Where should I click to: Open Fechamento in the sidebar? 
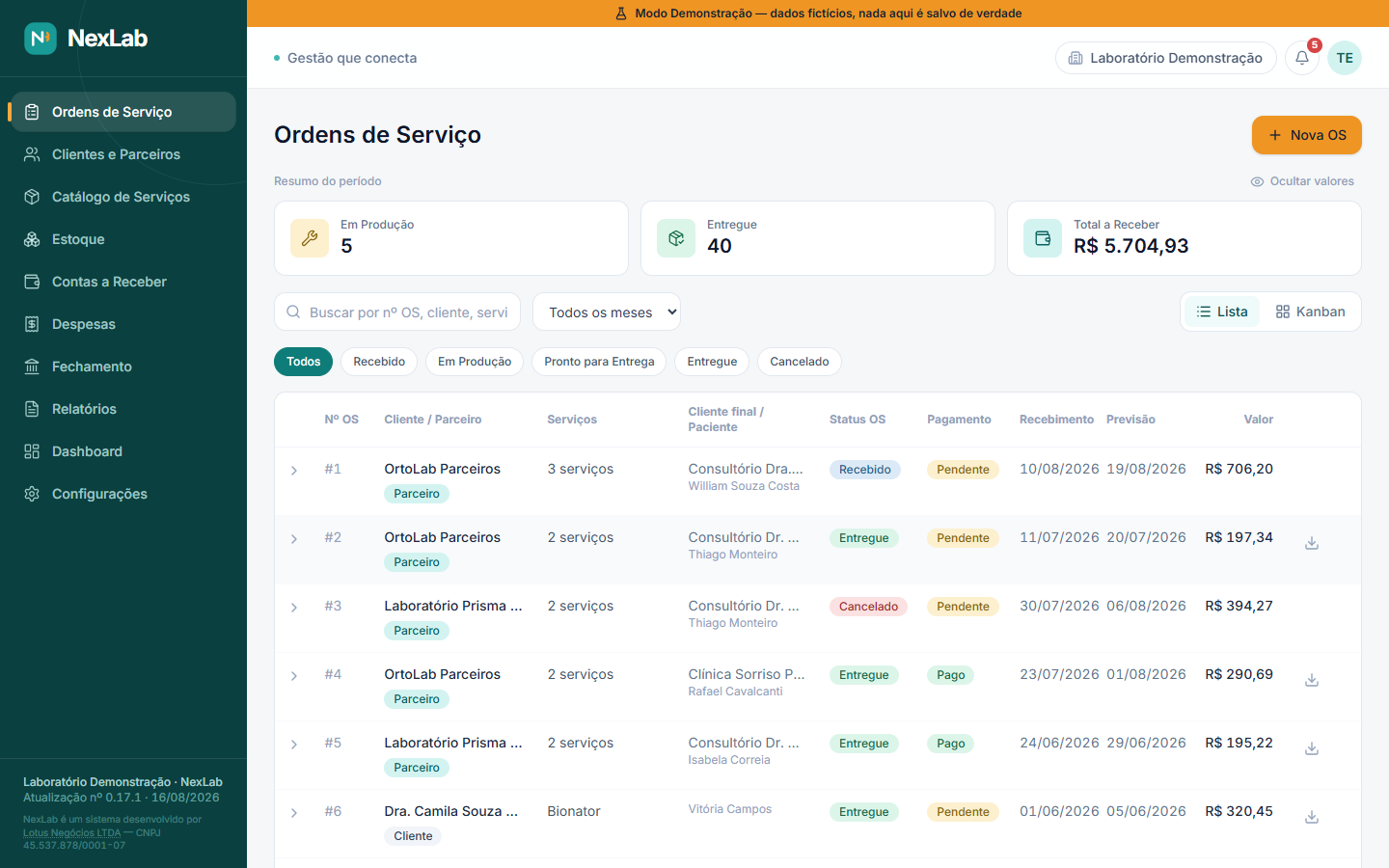pyautogui.click(x=123, y=366)
